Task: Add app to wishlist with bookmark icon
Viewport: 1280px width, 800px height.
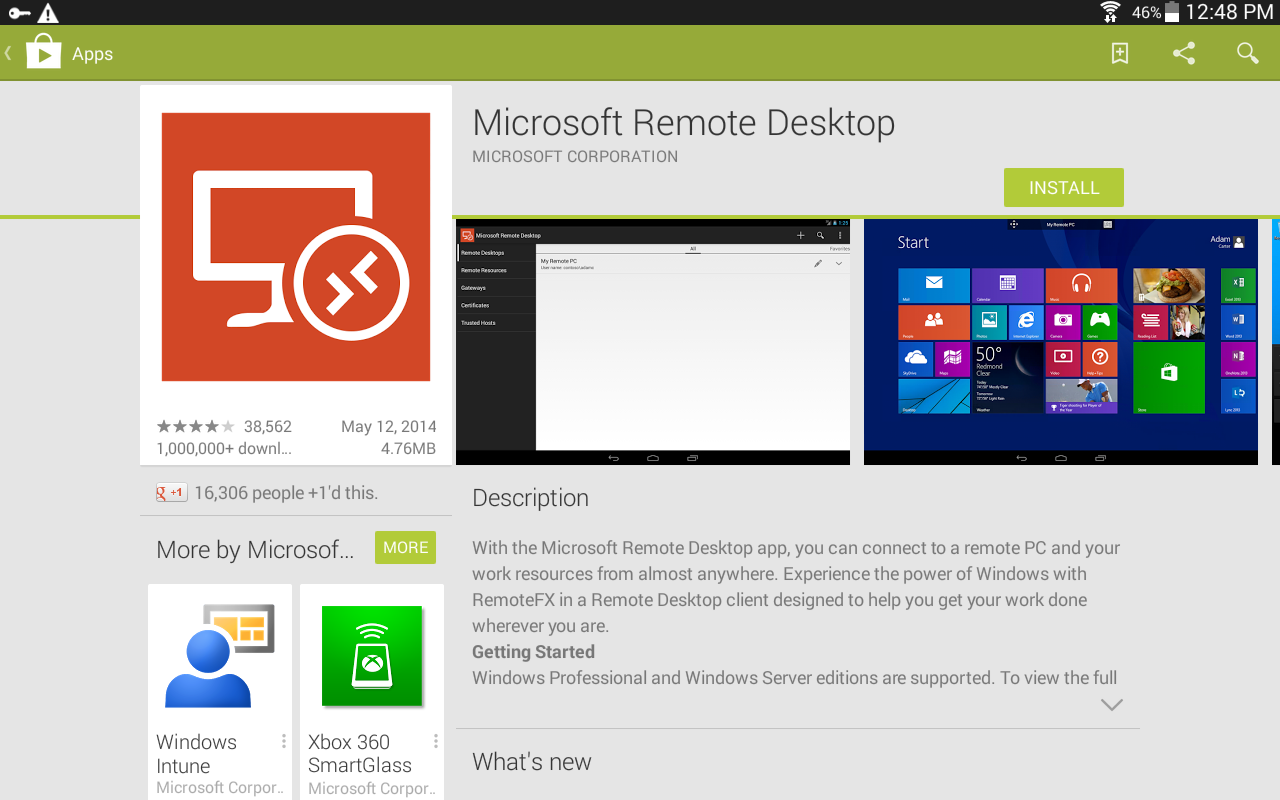Action: [x=1120, y=54]
